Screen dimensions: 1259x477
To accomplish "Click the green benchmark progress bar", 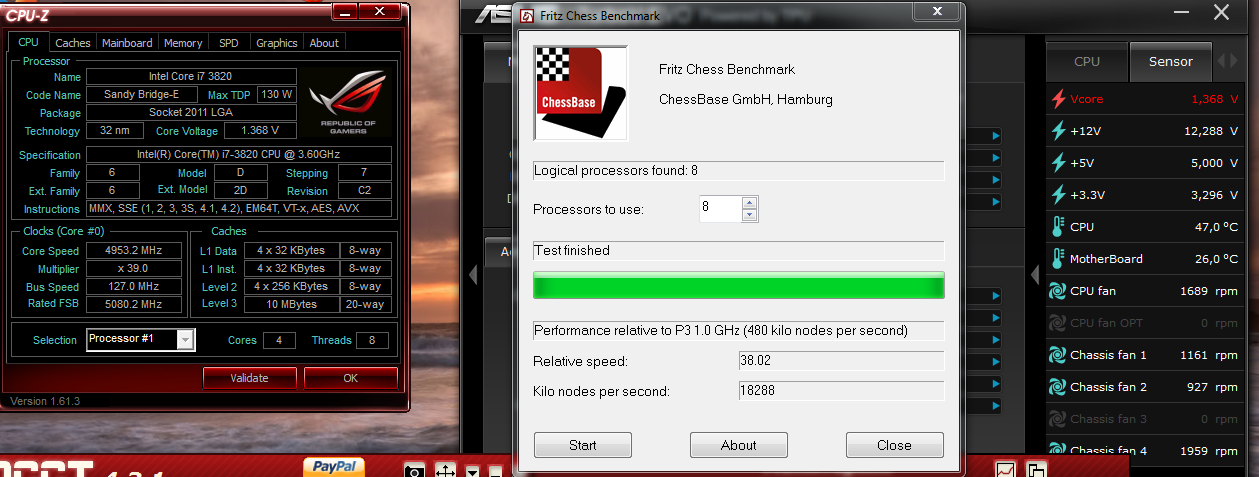I will pos(739,285).
